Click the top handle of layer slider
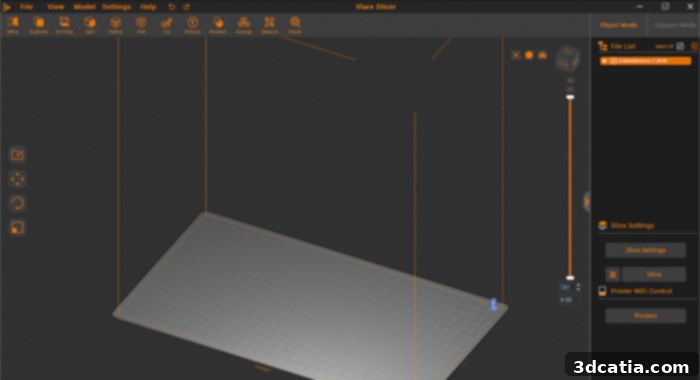Screen dimensions: 700x380 [x=570, y=97]
